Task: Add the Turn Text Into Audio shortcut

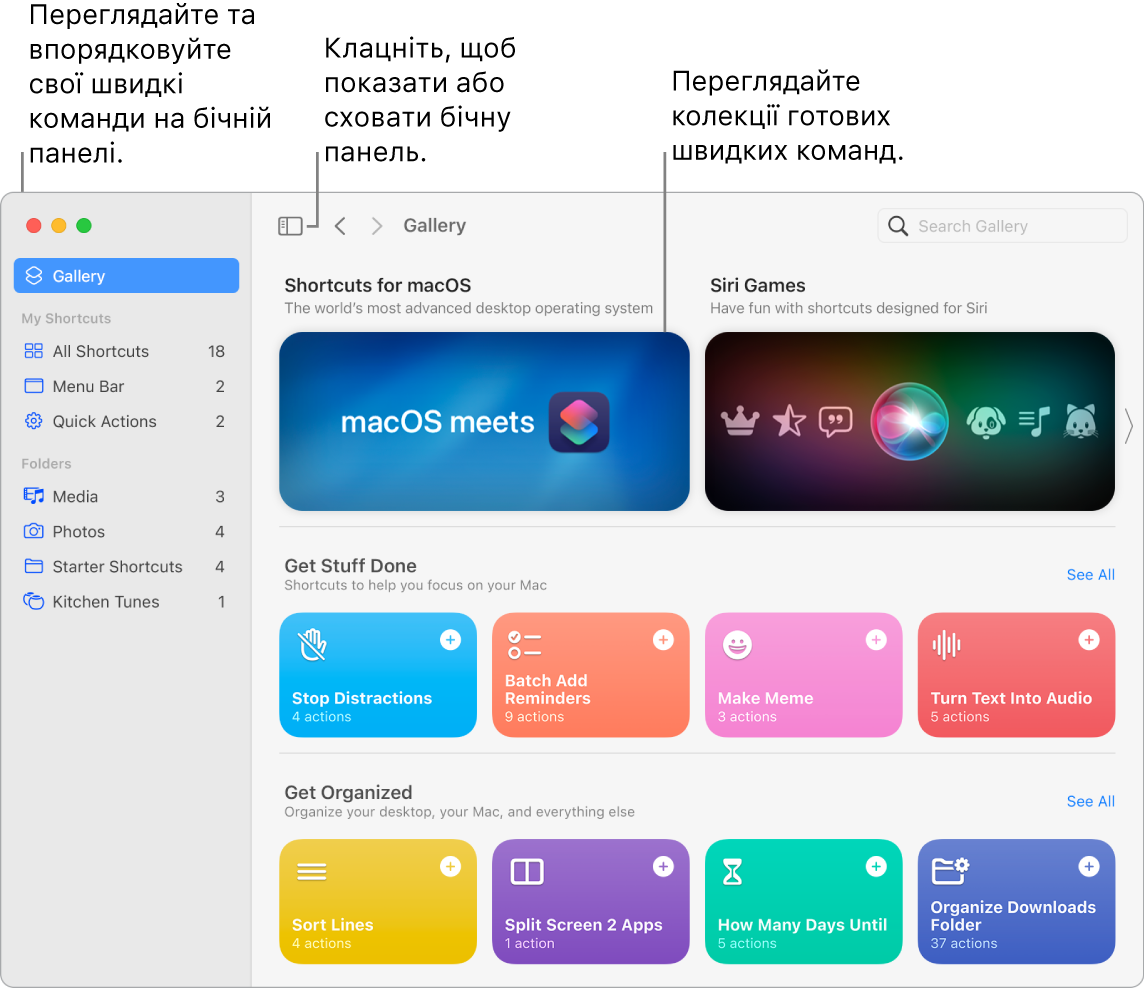Action: point(1088,639)
